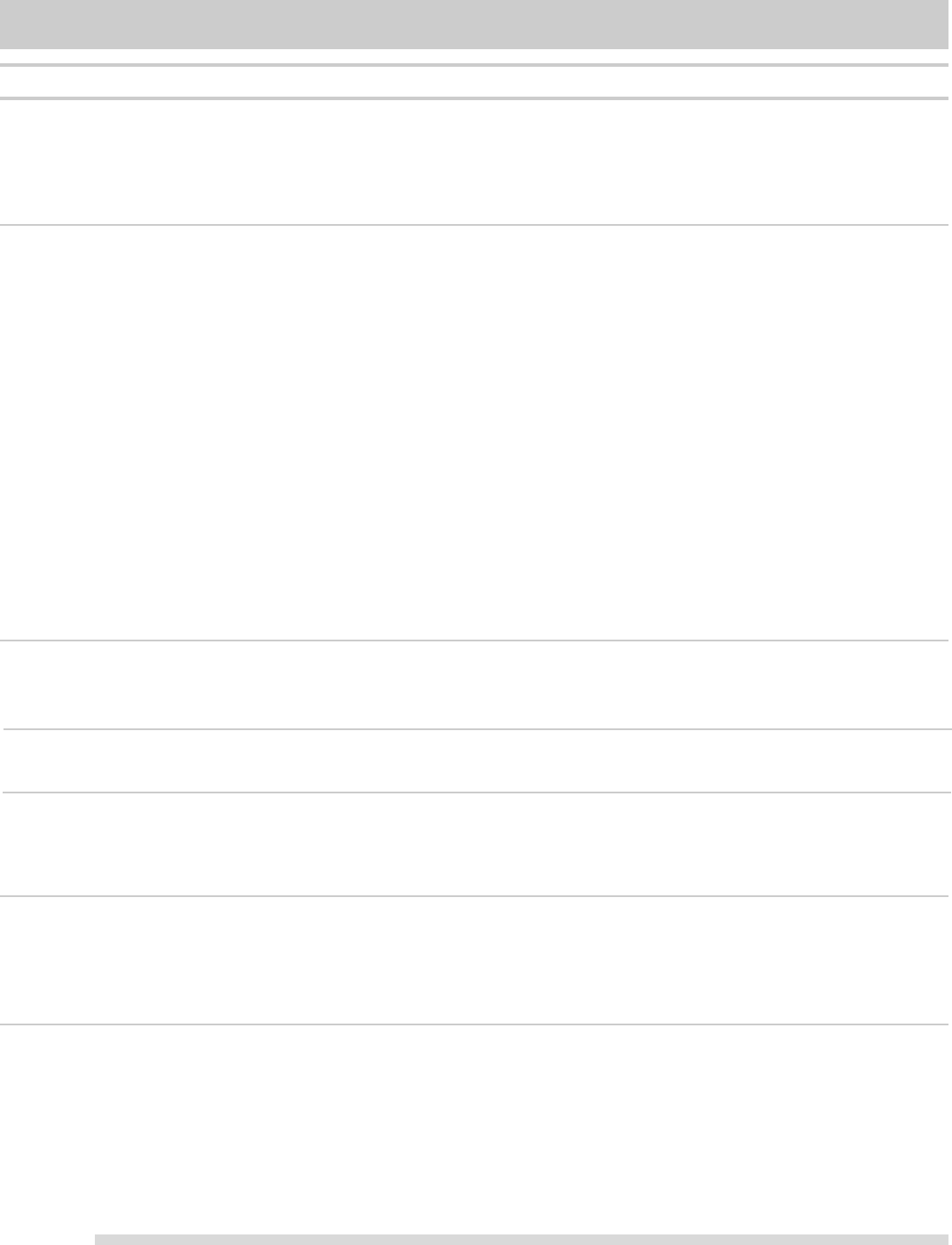This screenshot has width=952, height=1245.
Task: Click the thin divider above the tallest section
Action: (475, 225)
